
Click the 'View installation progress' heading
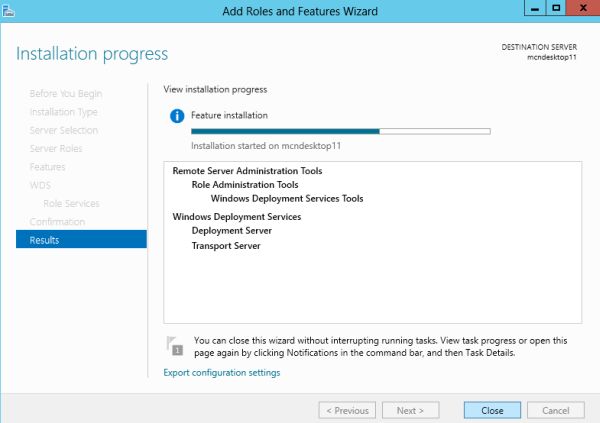(215, 89)
